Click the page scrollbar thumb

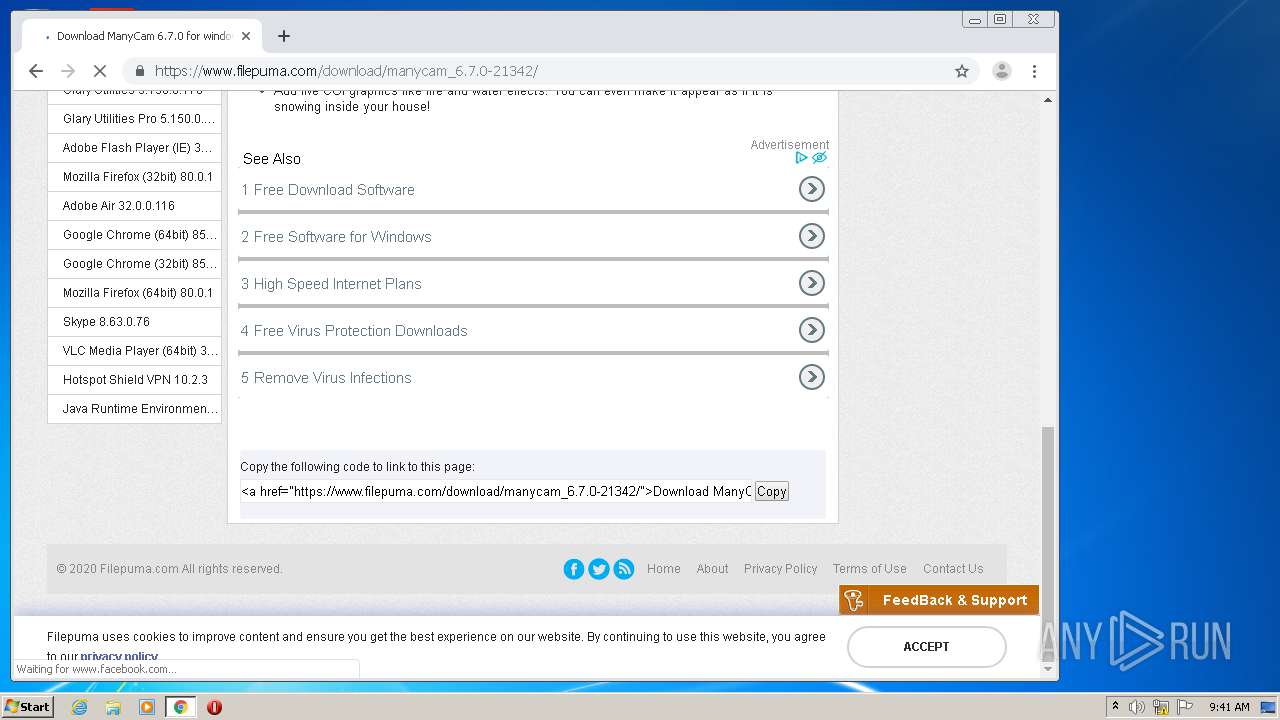pyautogui.click(x=1048, y=542)
